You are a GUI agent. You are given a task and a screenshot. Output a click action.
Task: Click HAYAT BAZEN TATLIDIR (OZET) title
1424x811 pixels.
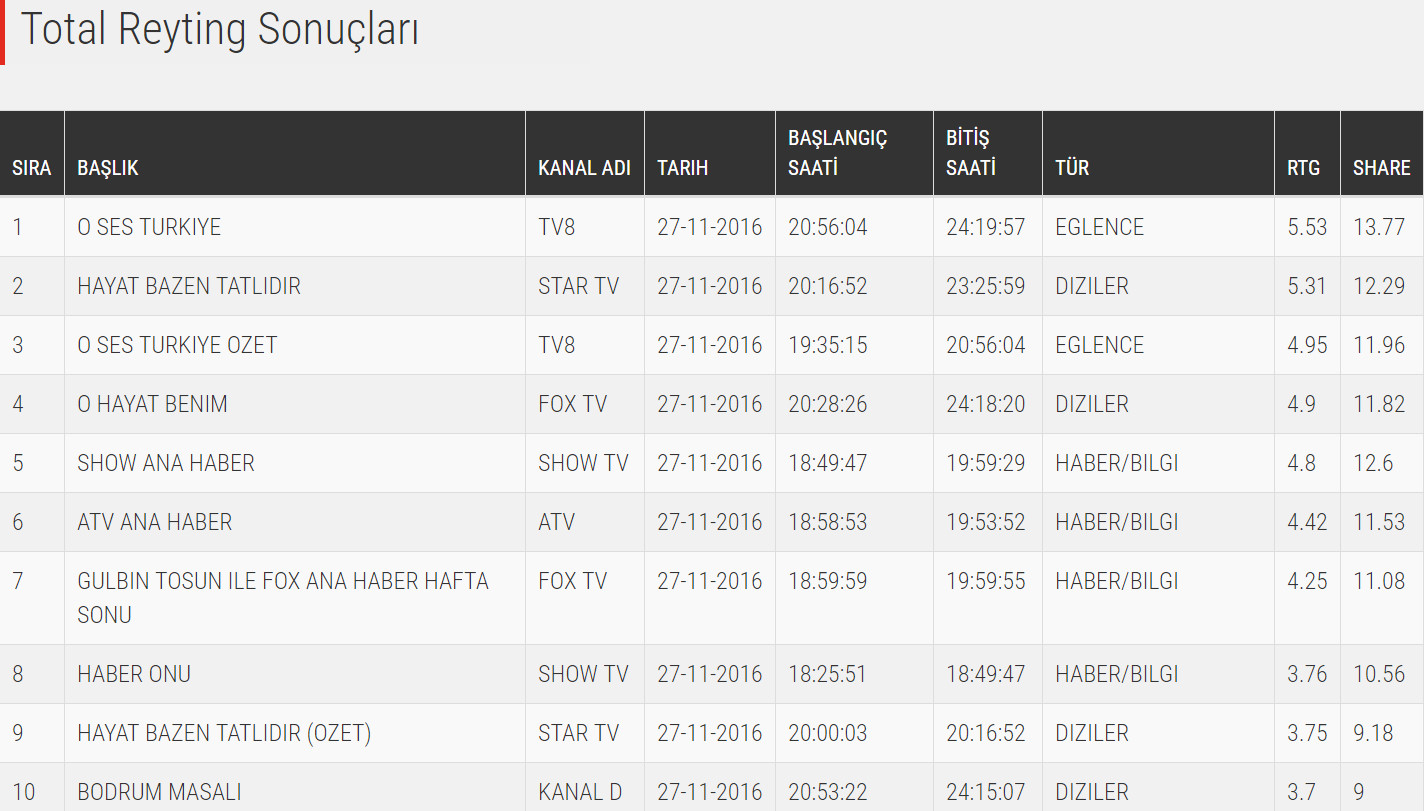224,733
